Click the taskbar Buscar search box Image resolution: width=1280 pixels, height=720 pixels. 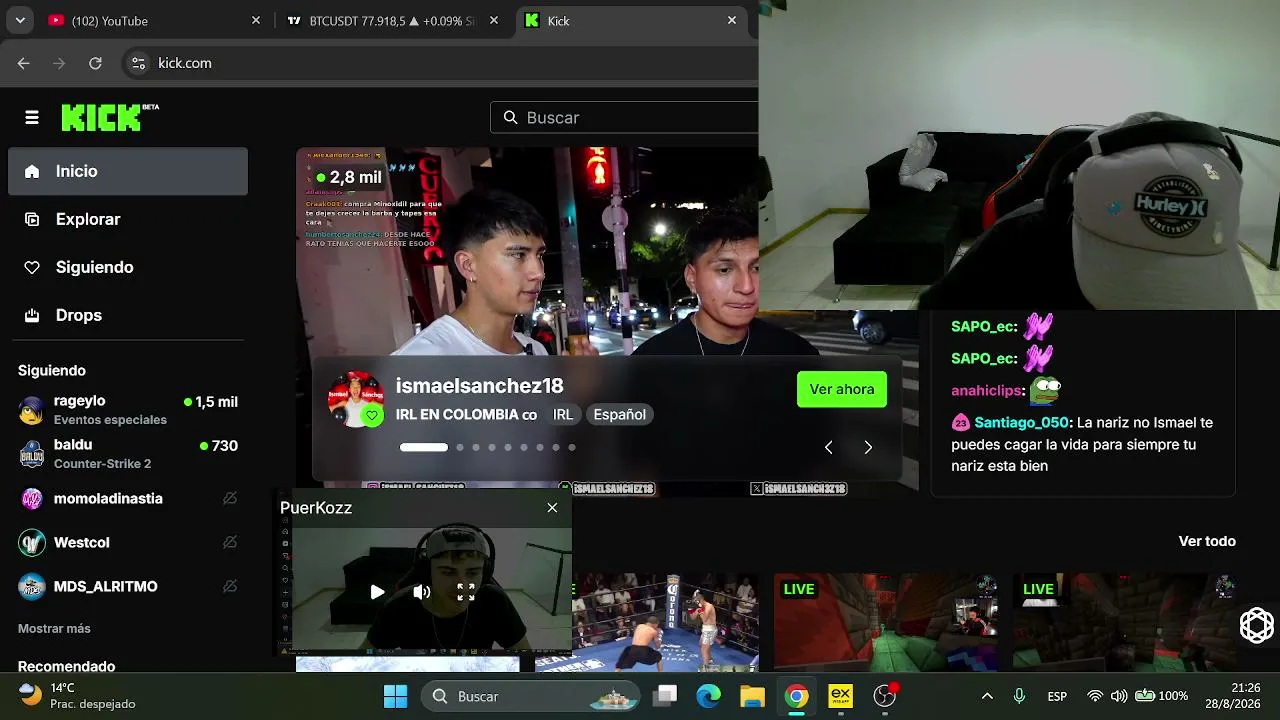point(530,696)
